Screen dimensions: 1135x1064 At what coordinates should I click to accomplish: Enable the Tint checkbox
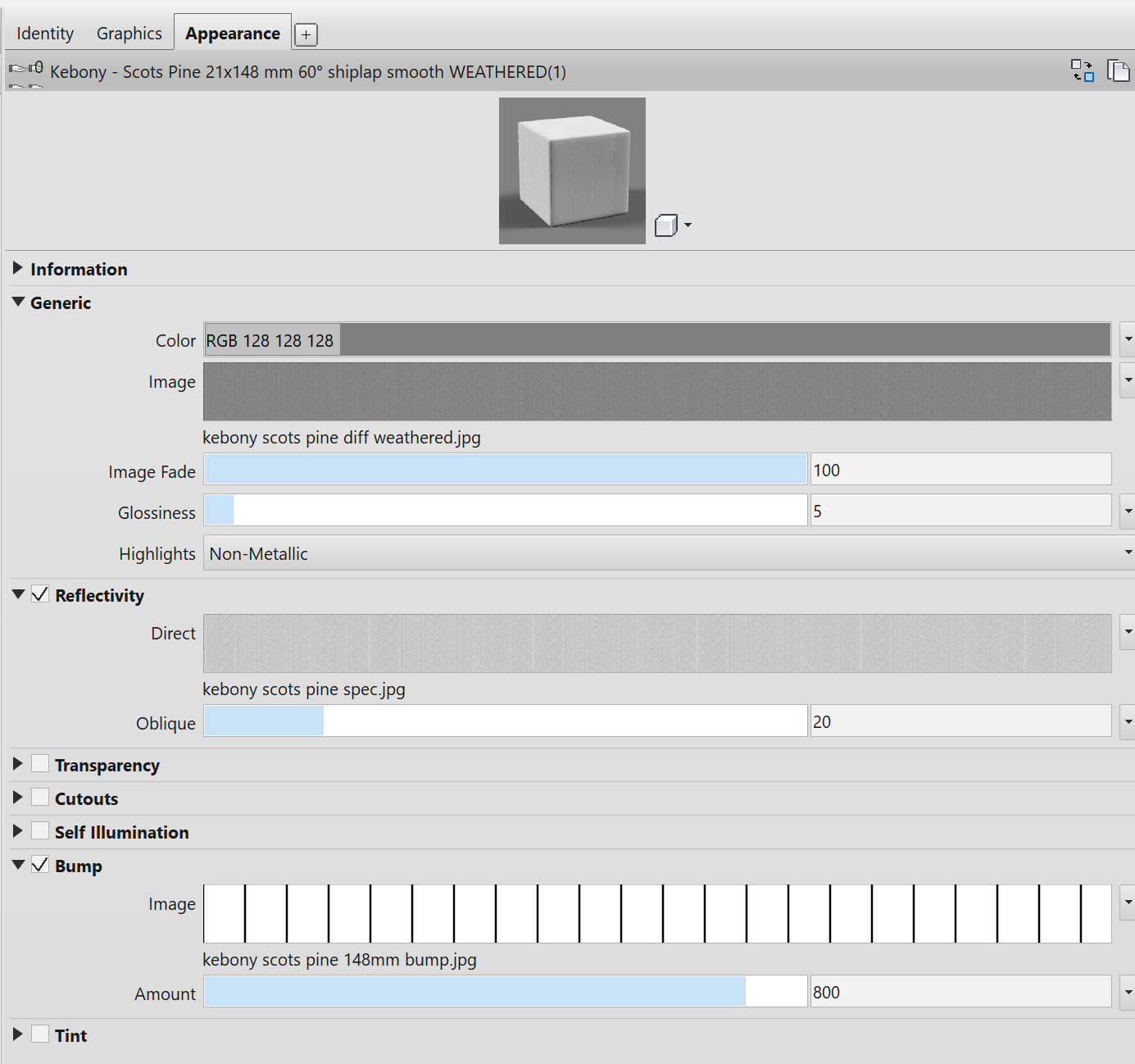pos(40,1033)
